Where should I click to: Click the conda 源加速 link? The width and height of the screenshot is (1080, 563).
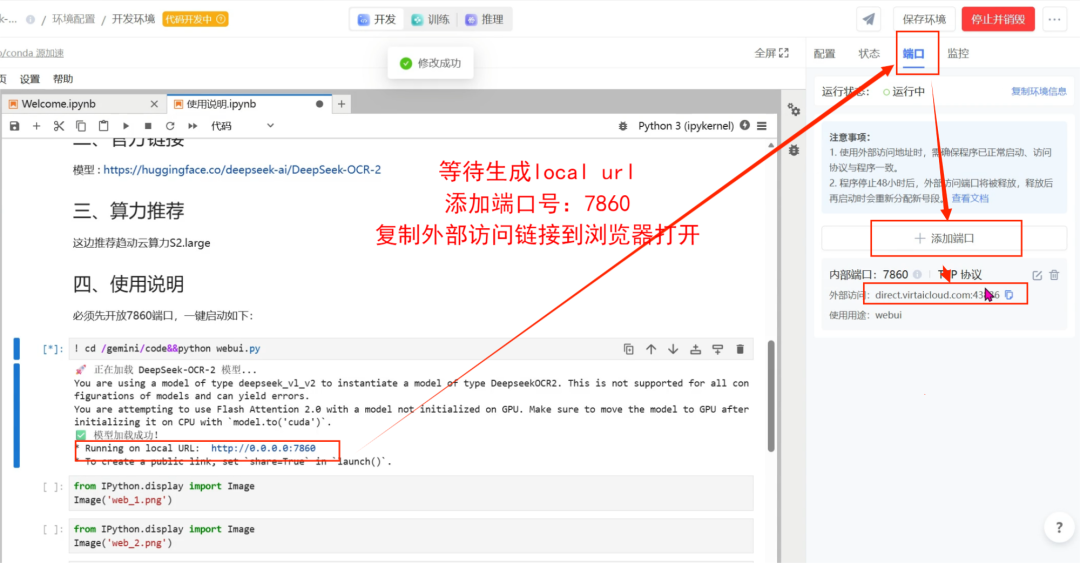(32, 53)
